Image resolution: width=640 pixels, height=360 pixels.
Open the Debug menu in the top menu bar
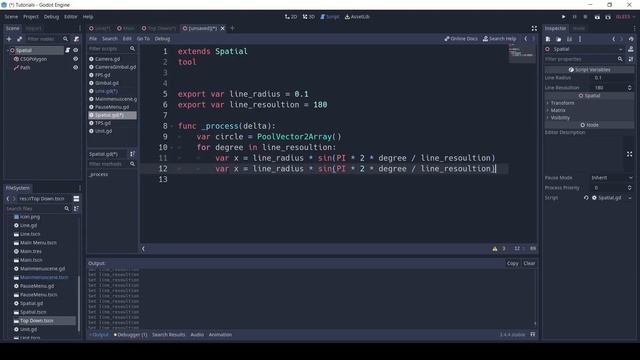coord(51,17)
